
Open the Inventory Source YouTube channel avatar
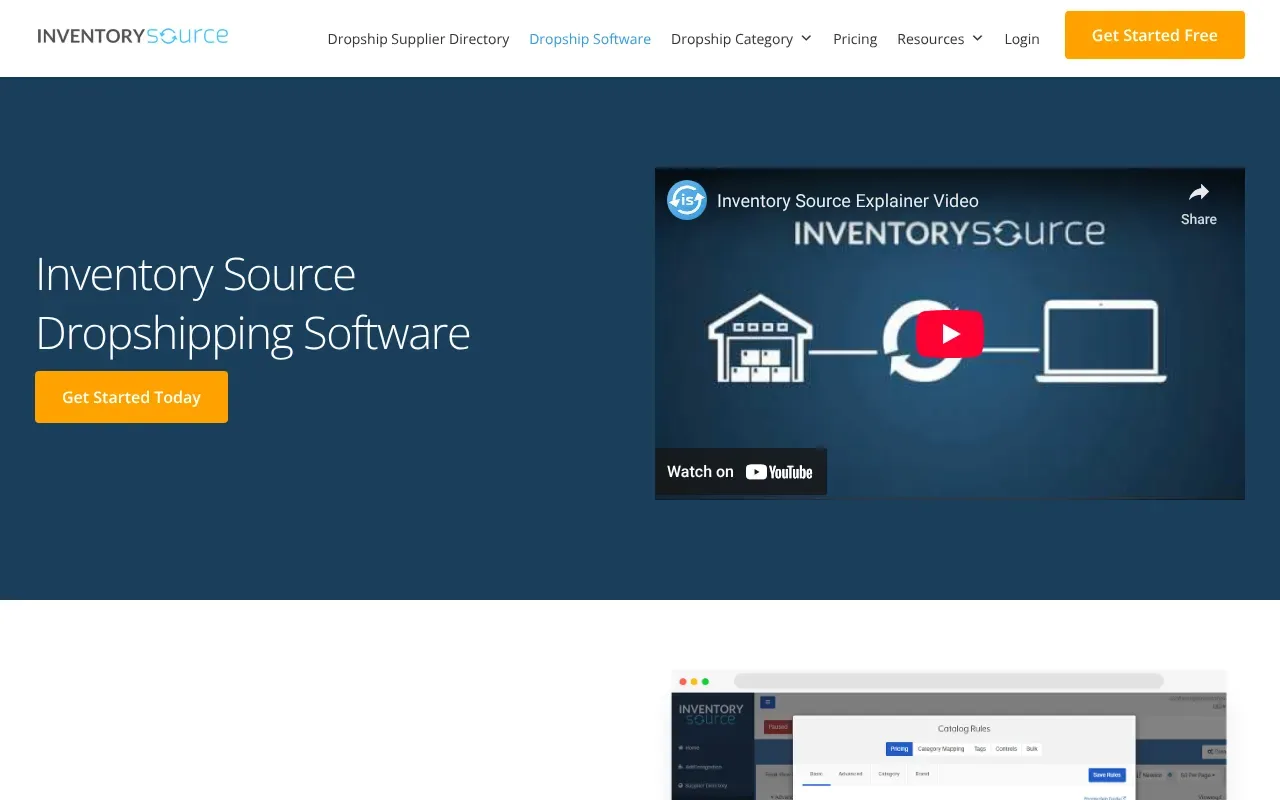pos(686,200)
